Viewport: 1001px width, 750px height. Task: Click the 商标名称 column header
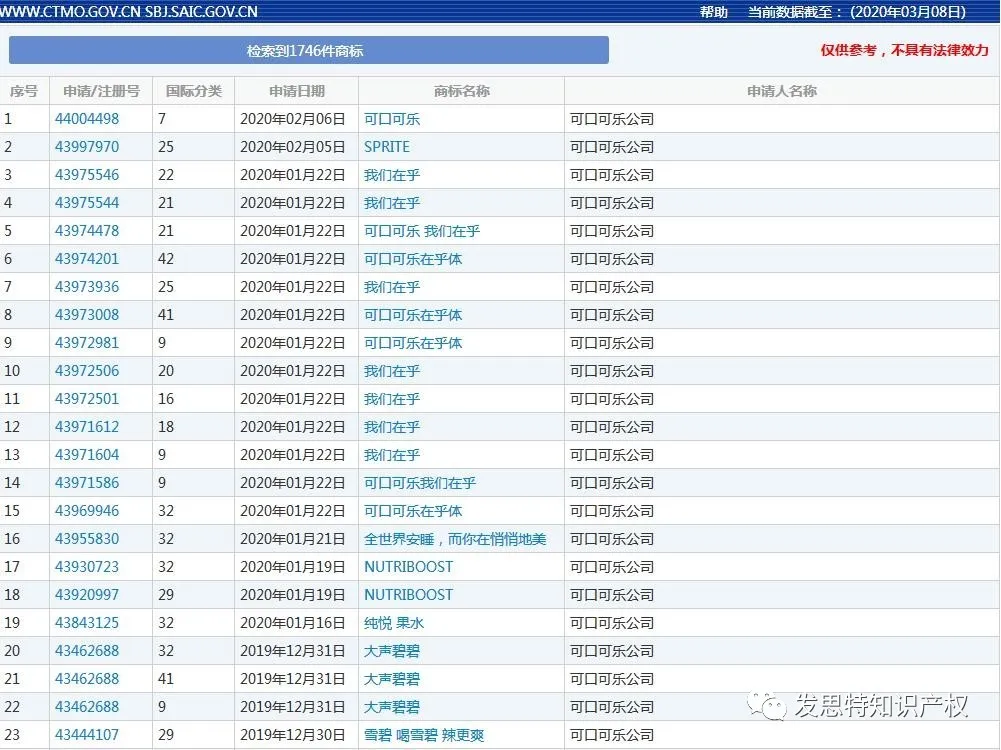click(461, 91)
